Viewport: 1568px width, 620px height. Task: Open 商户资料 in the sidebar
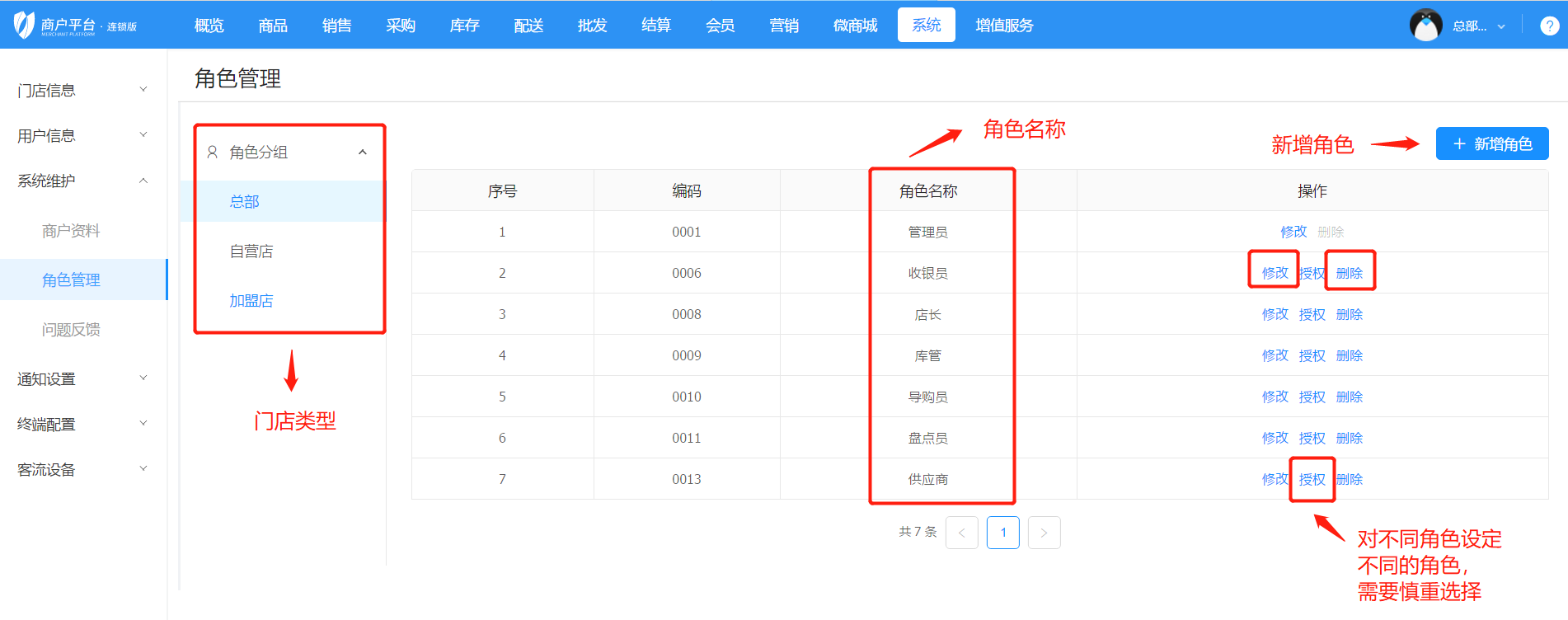[71, 231]
